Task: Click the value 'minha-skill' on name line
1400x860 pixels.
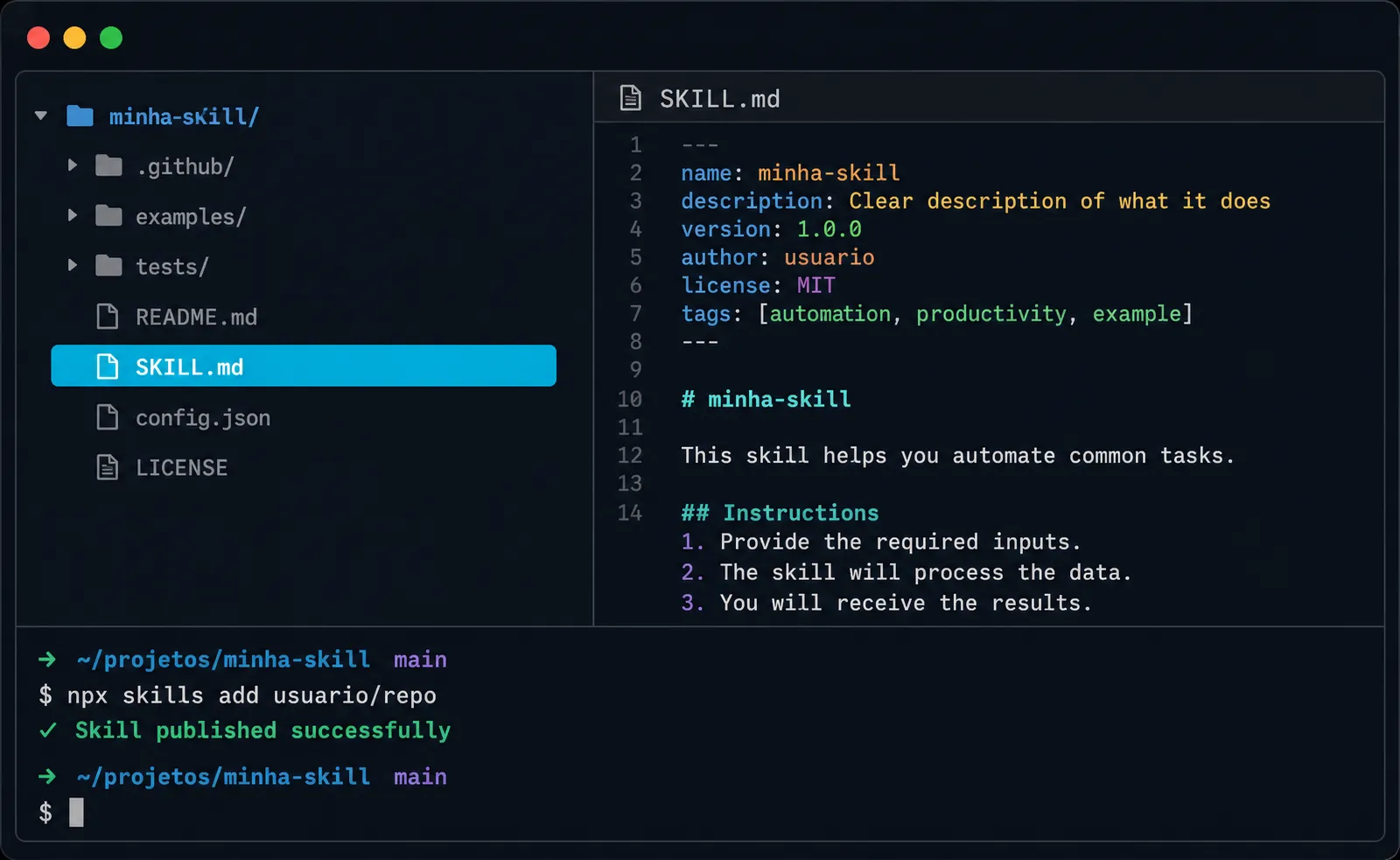Action: 829,173
